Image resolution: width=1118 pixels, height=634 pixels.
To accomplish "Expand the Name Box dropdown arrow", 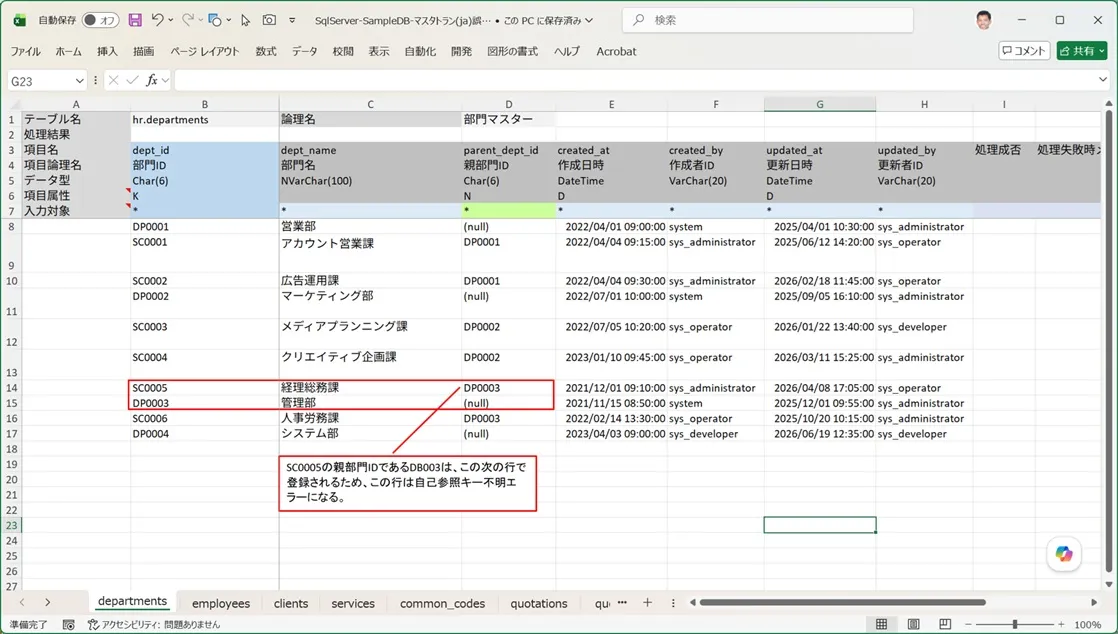I will [78, 81].
